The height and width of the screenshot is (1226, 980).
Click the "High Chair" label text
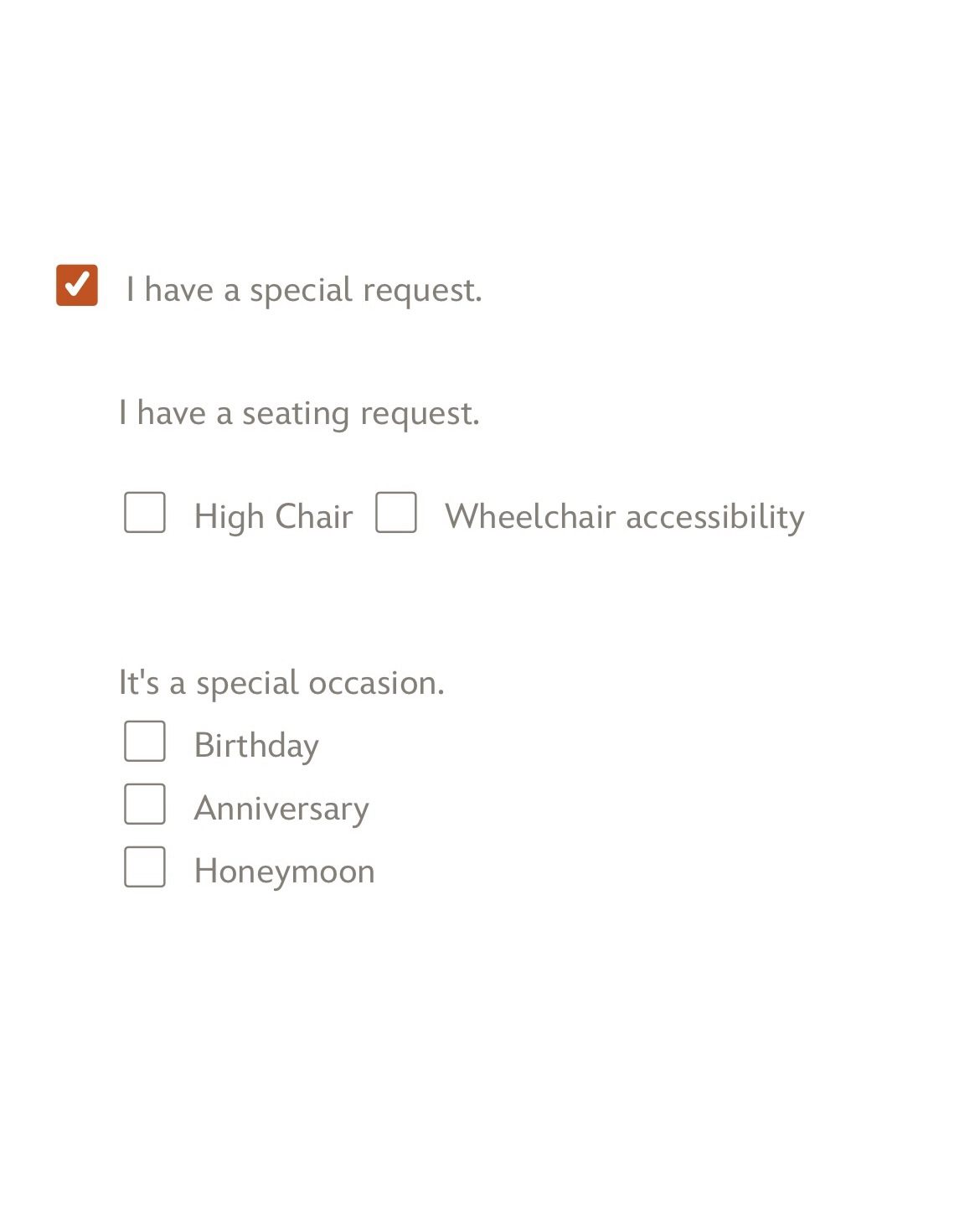273,516
